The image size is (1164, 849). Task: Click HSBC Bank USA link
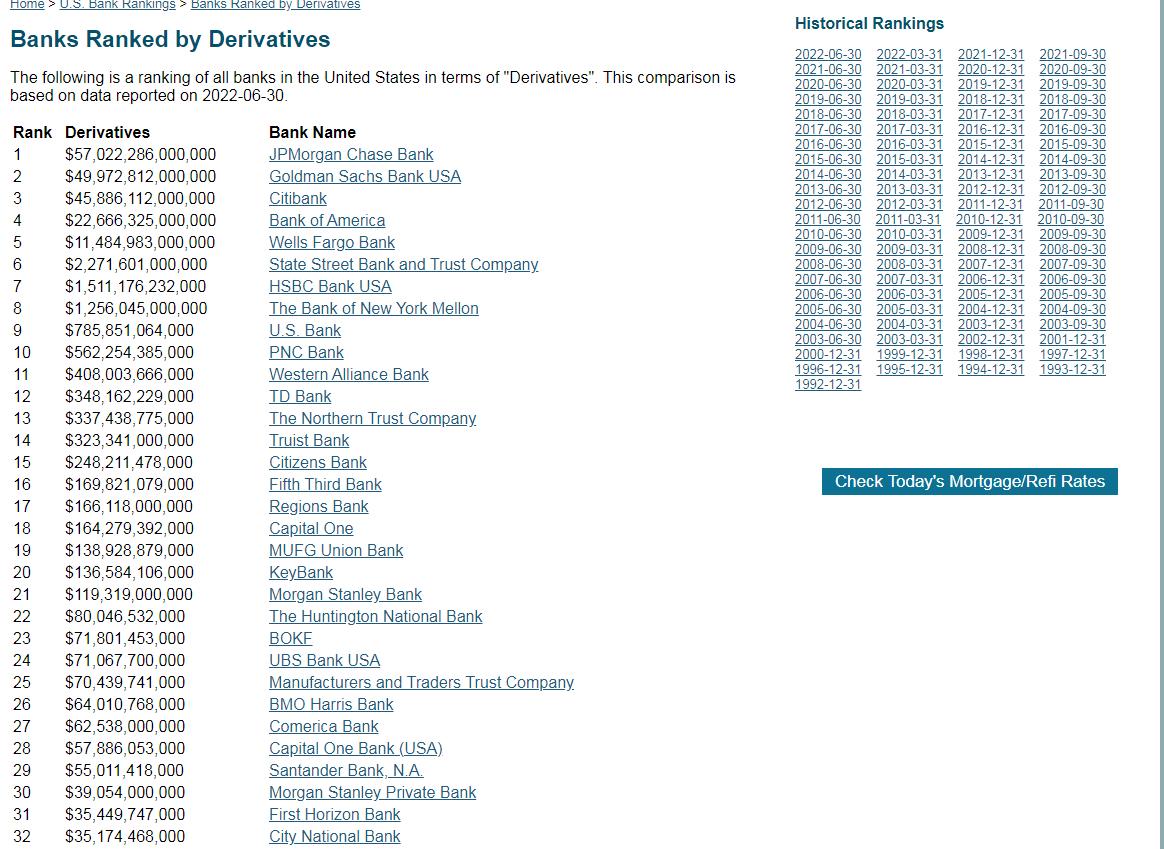click(330, 286)
